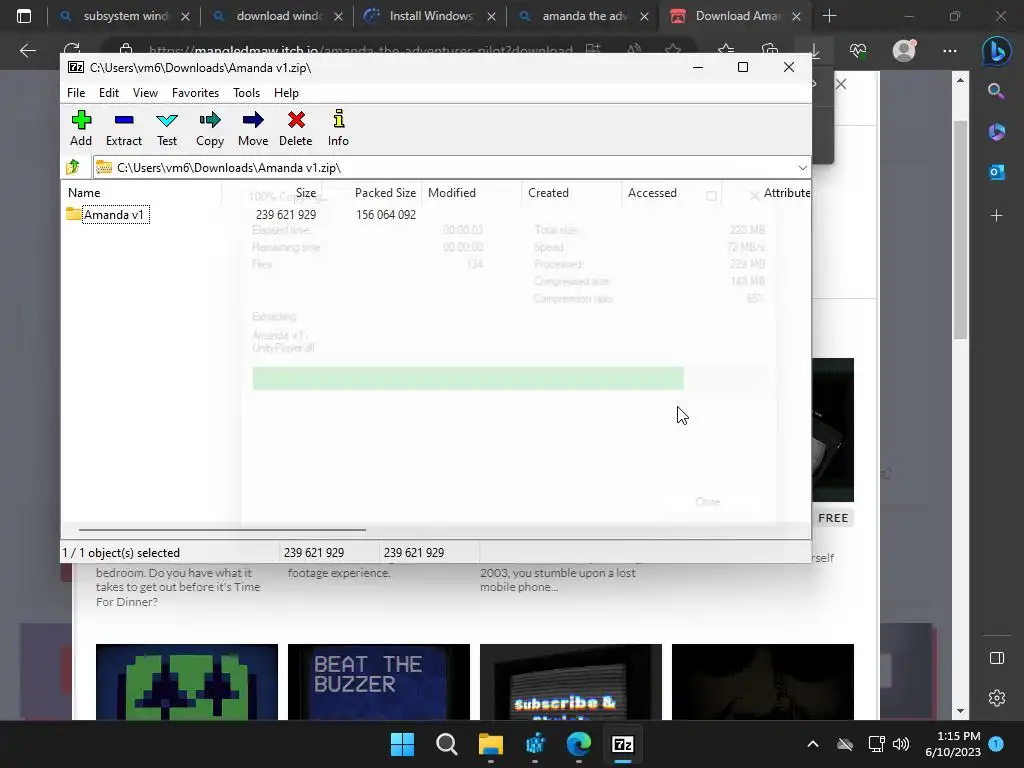The image size is (1024, 768).
Task: Open Windows taskbar search
Action: (447, 744)
